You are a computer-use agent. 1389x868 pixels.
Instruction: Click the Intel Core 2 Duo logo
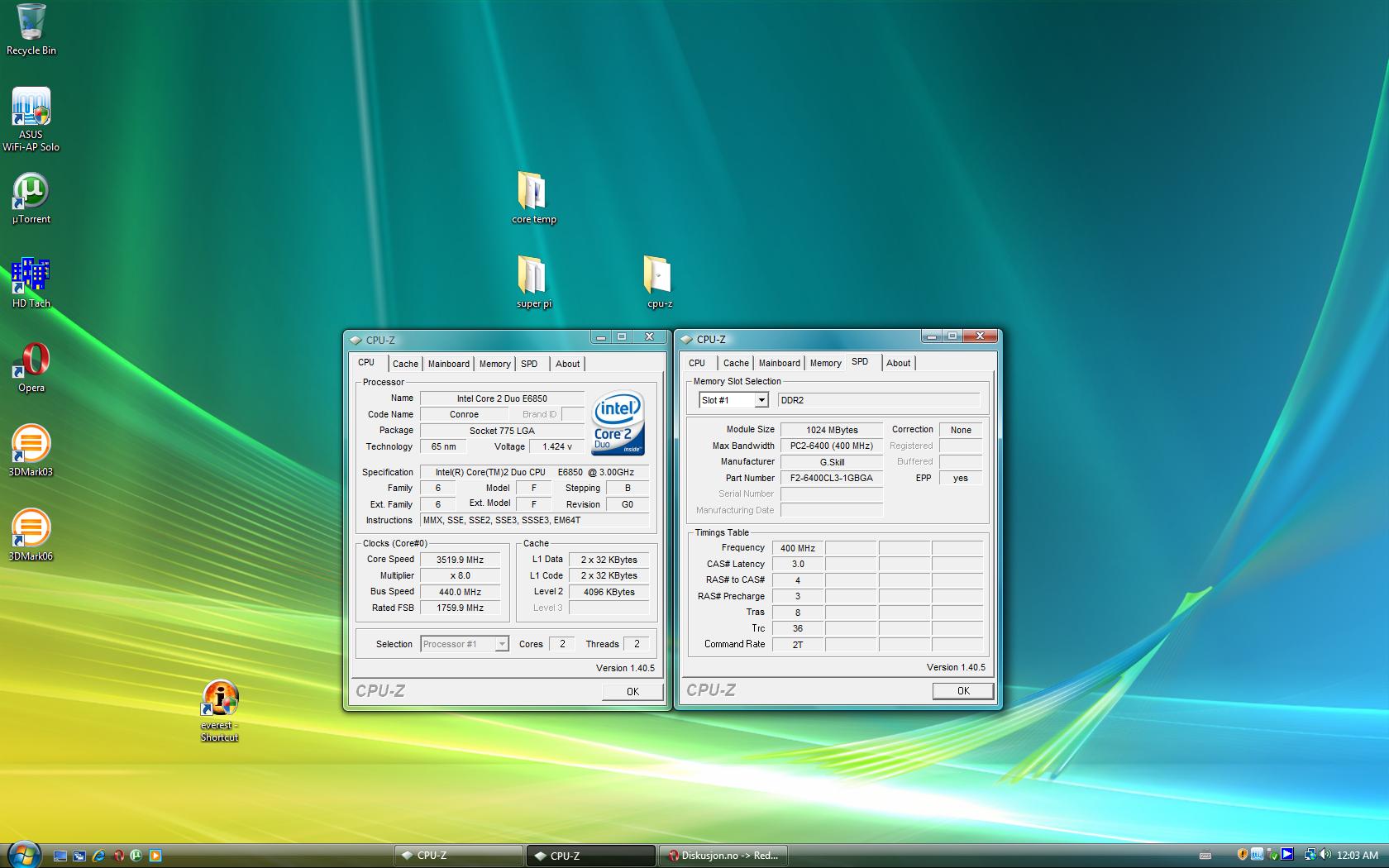pyautogui.click(x=618, y=422)
